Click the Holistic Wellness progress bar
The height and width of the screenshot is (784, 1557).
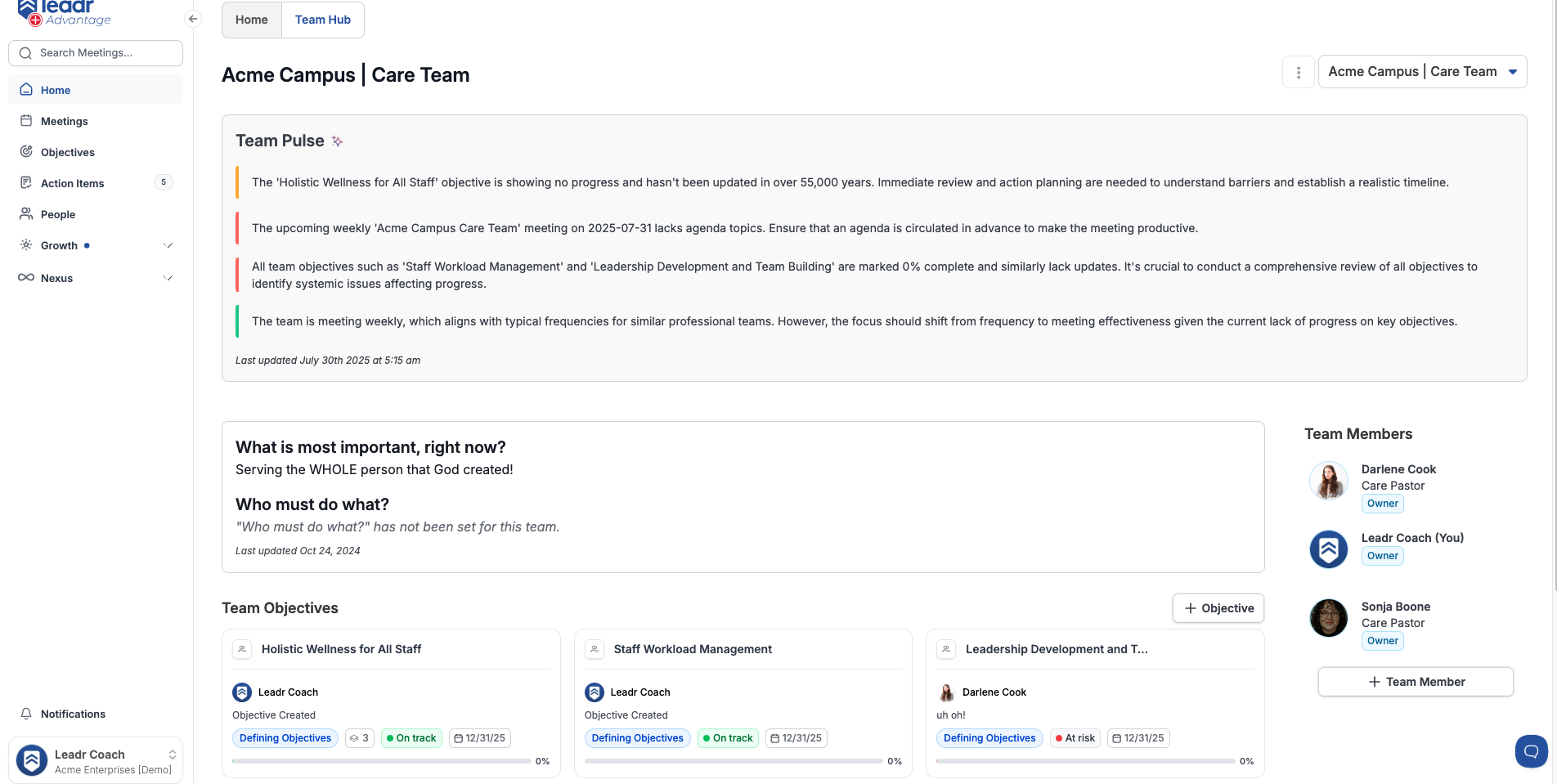coord(382,761)
